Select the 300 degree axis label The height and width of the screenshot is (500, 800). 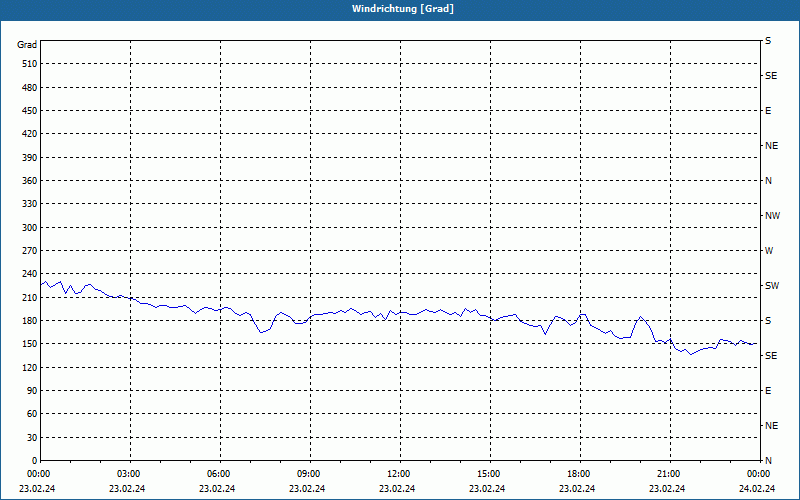pyautogui.click(x=30, y=228)
